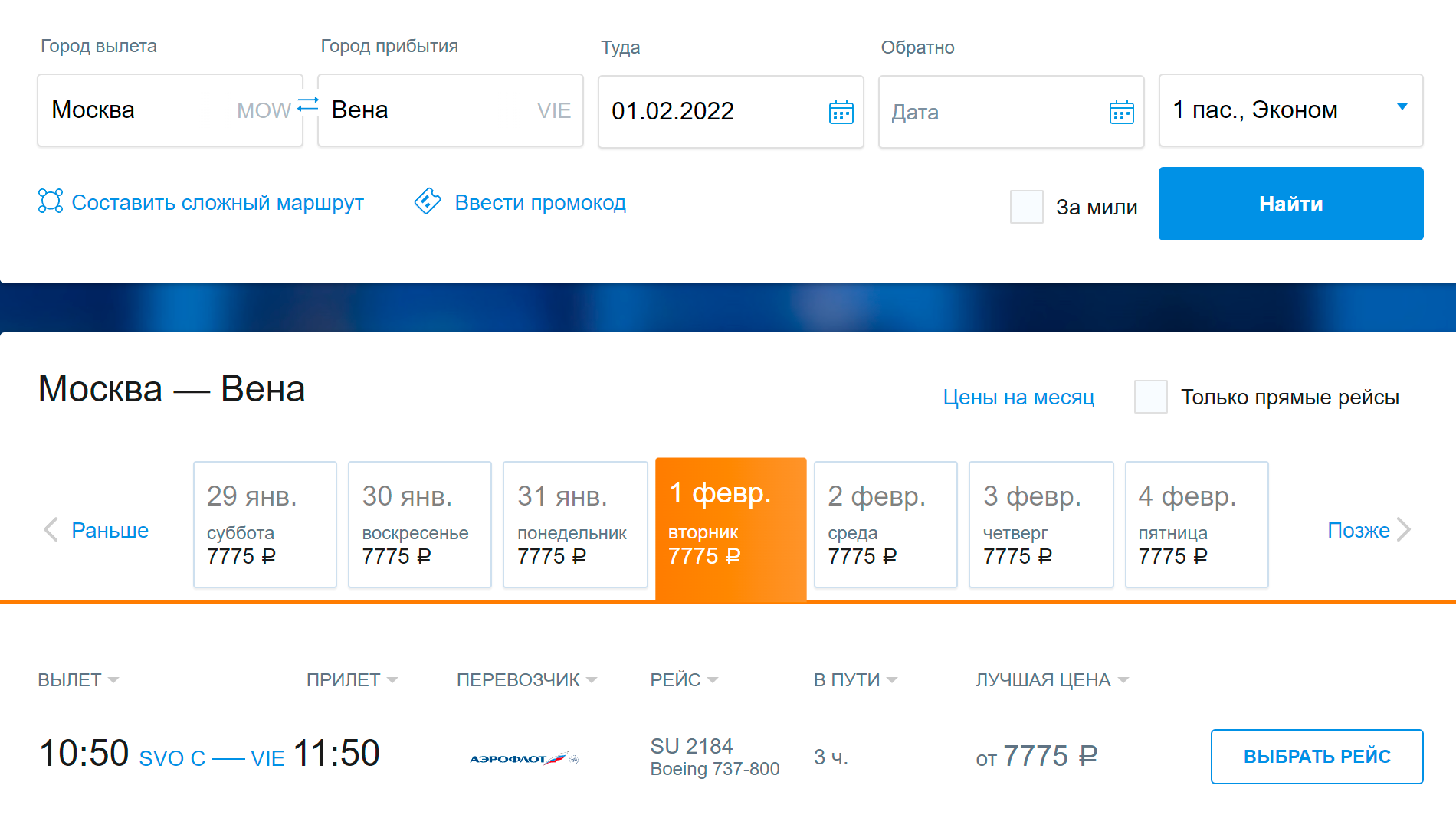Screen dimensions: 1456x818
Task: Click departure time 10:50
Action: [x=84, y=753]
